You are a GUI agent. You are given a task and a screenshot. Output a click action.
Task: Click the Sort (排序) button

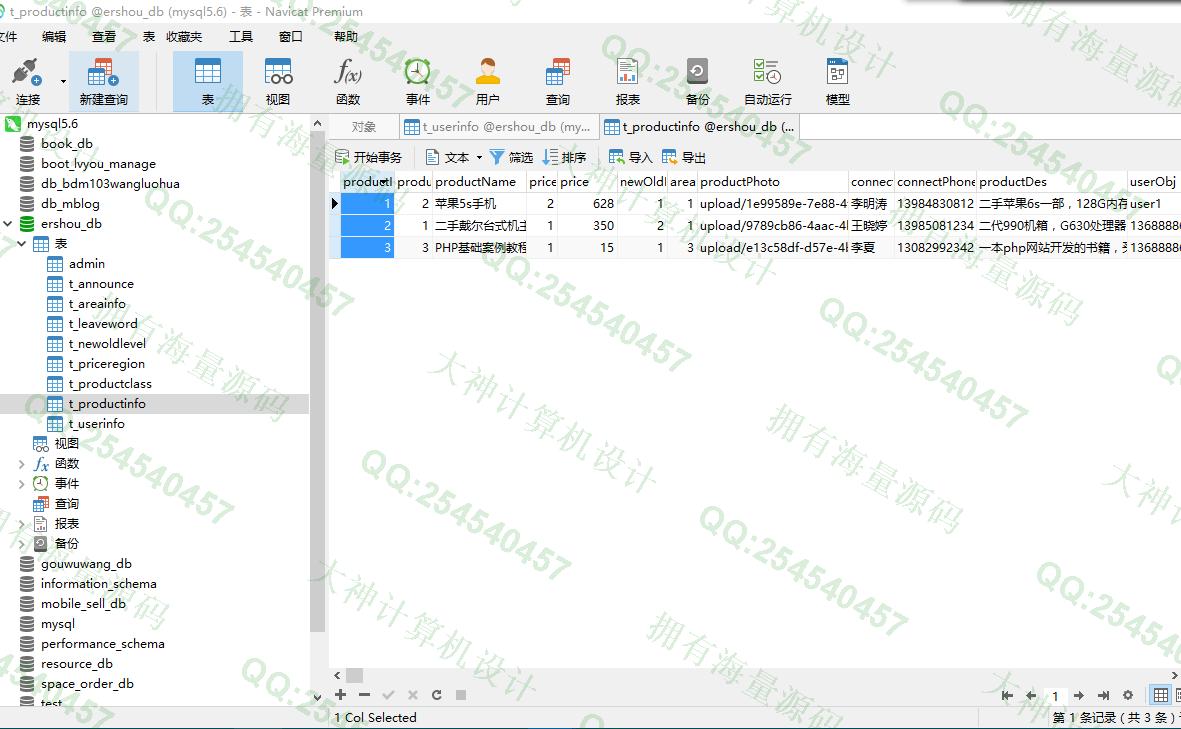(565, 157)
